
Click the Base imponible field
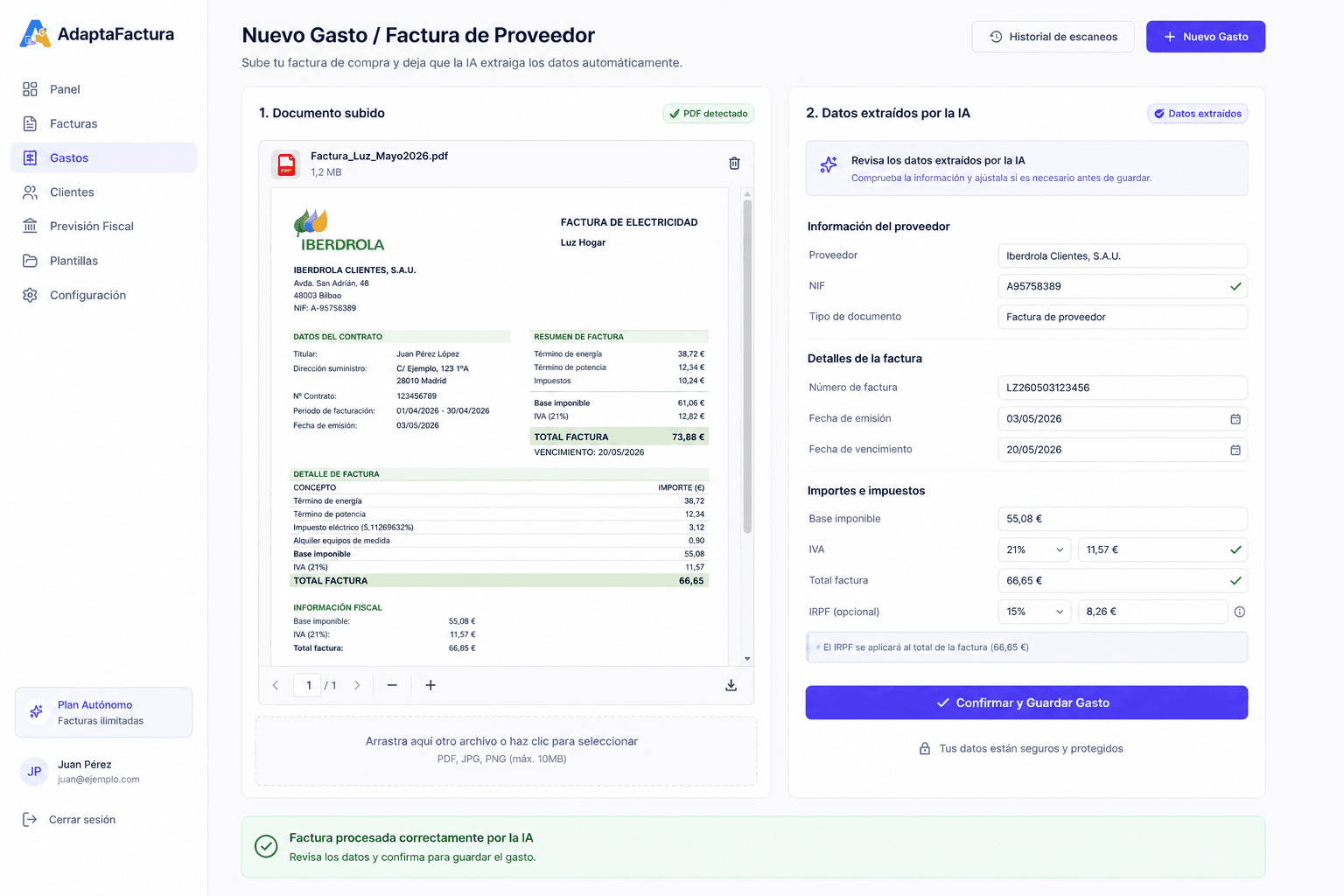click(x=1123, y=519)
